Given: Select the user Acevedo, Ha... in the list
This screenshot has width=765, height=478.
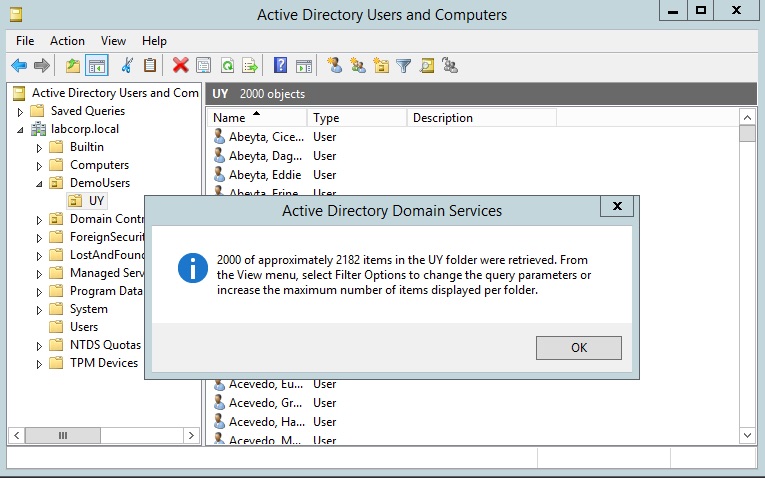Looking at the screenshot, I should coord(267,421).
